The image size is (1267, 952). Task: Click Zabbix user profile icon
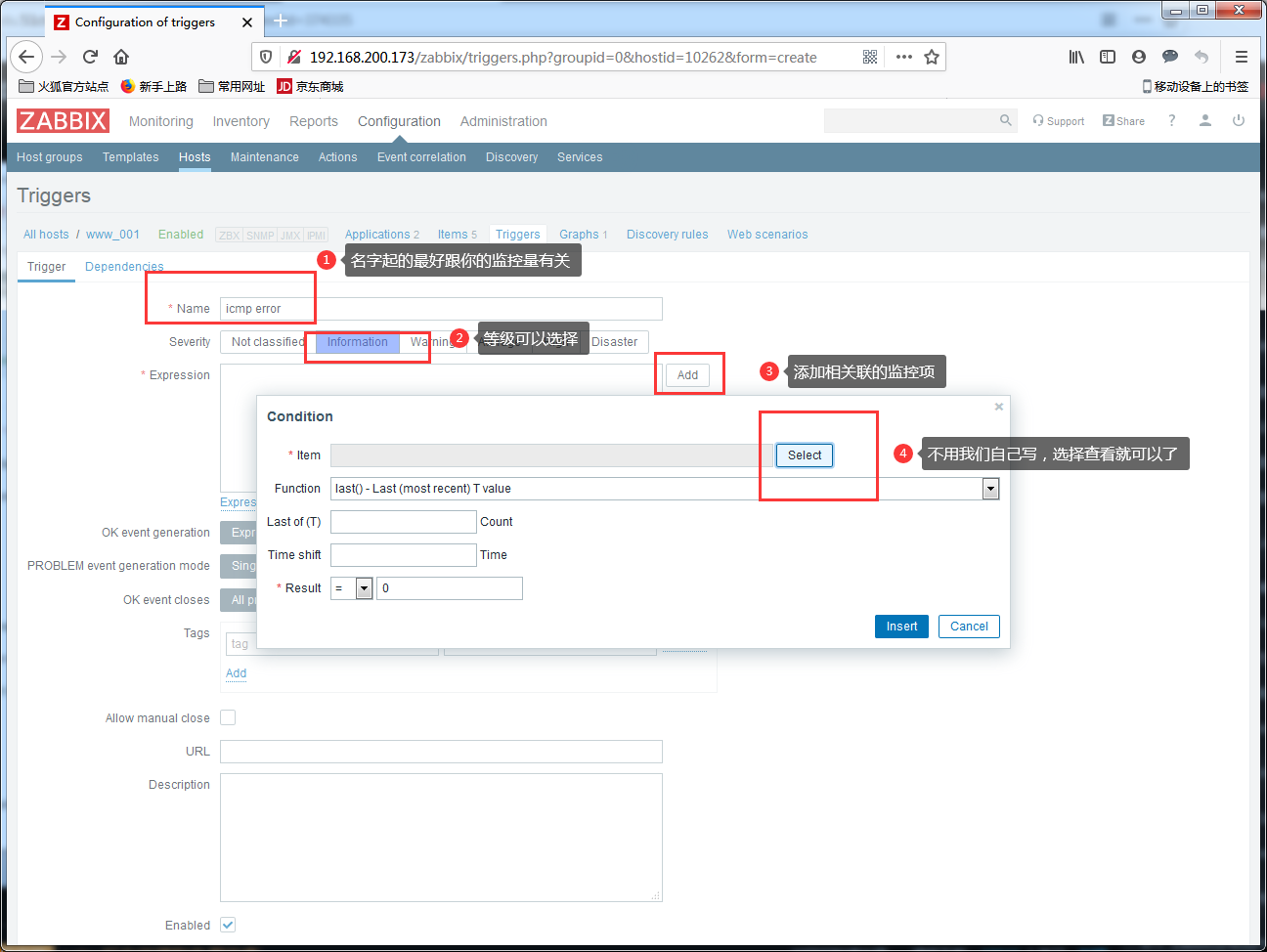1205,120
